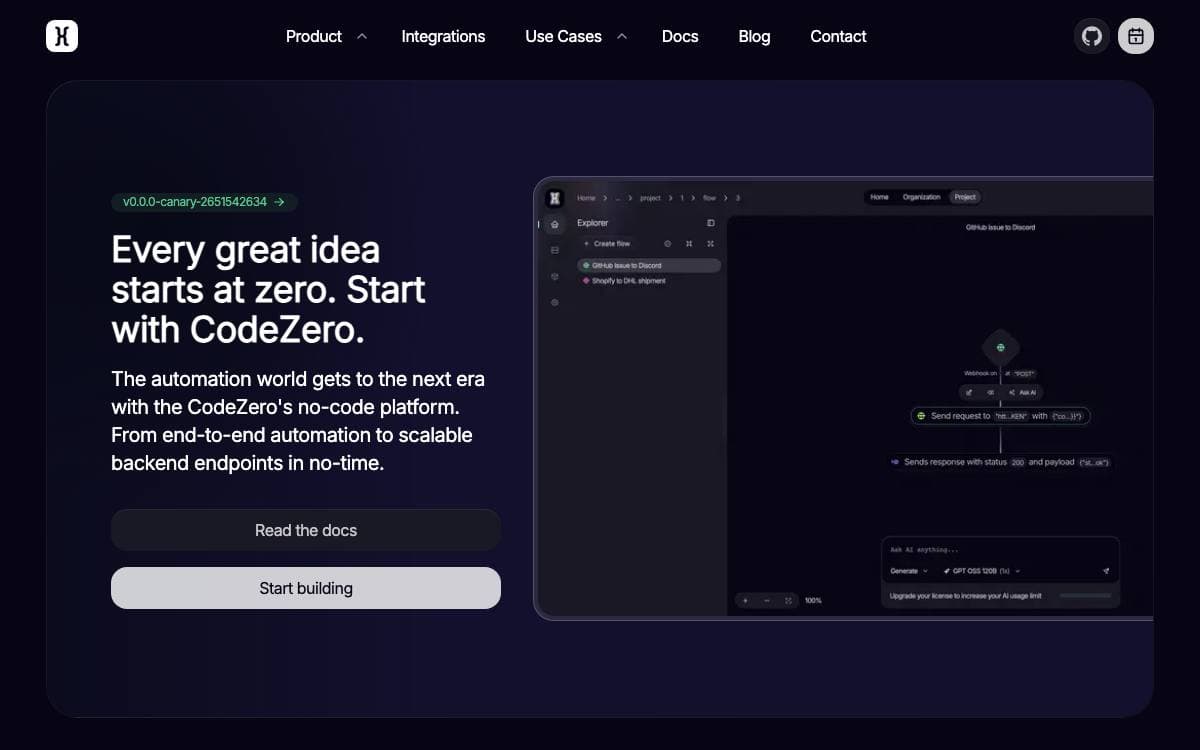Viewport: 1200px width, 750px height.
Task: Click Create flow in Explorer panel
Action: click(607, 244)
